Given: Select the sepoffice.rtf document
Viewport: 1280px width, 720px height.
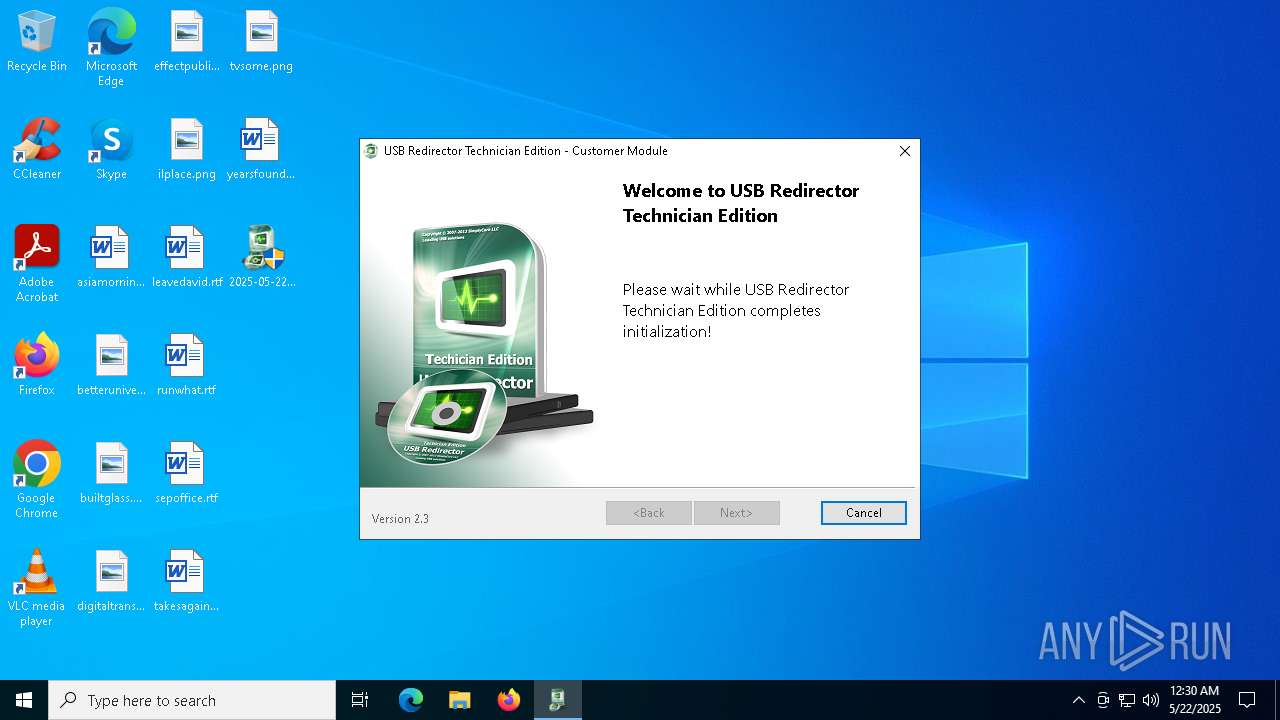Looking at the screenshot, I should pos(187,474).
